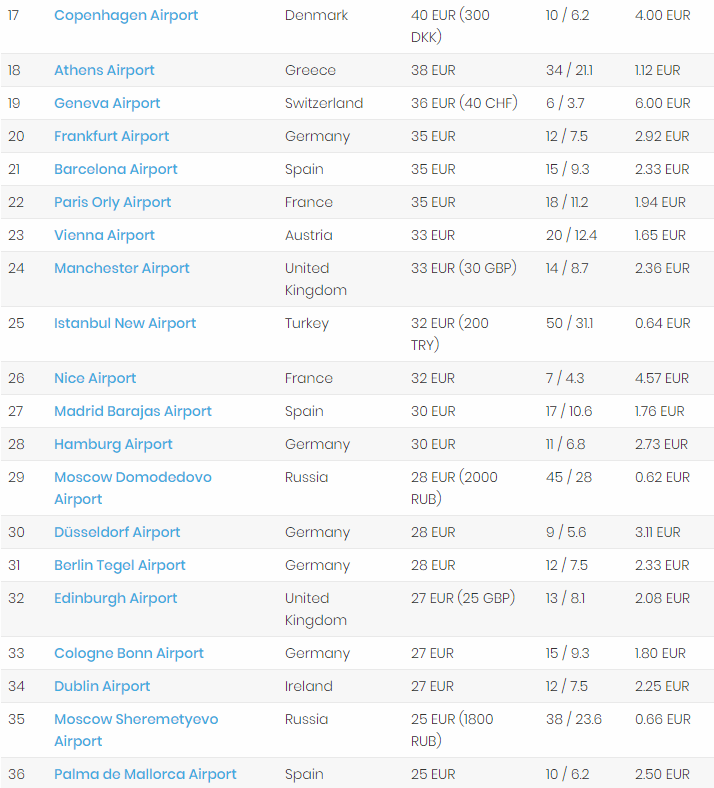714x788 pixels.
Task: Click the Edinburgh Airport link
Action: (x=115, y=598)
